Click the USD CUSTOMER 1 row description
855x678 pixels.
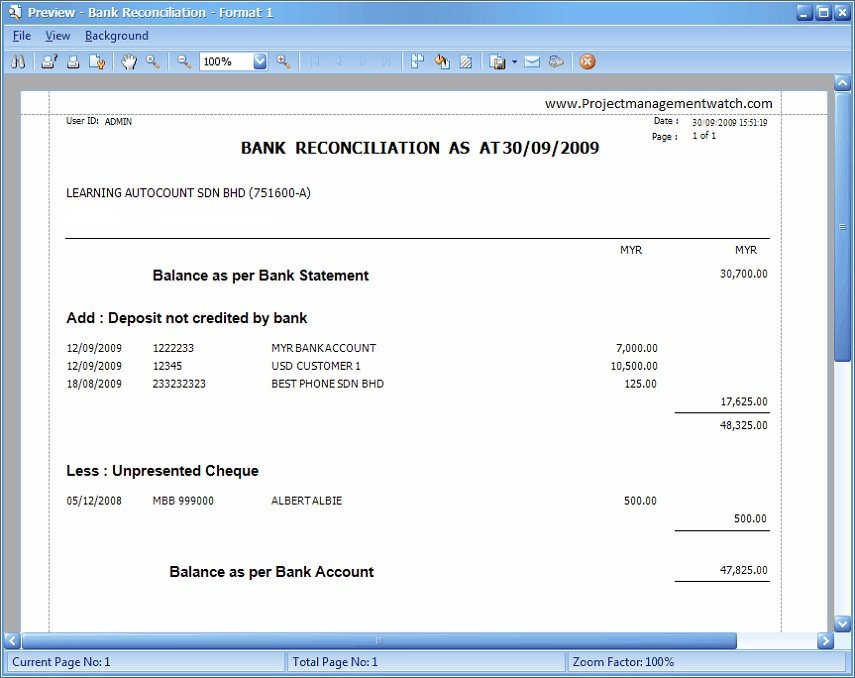point(316,366)
